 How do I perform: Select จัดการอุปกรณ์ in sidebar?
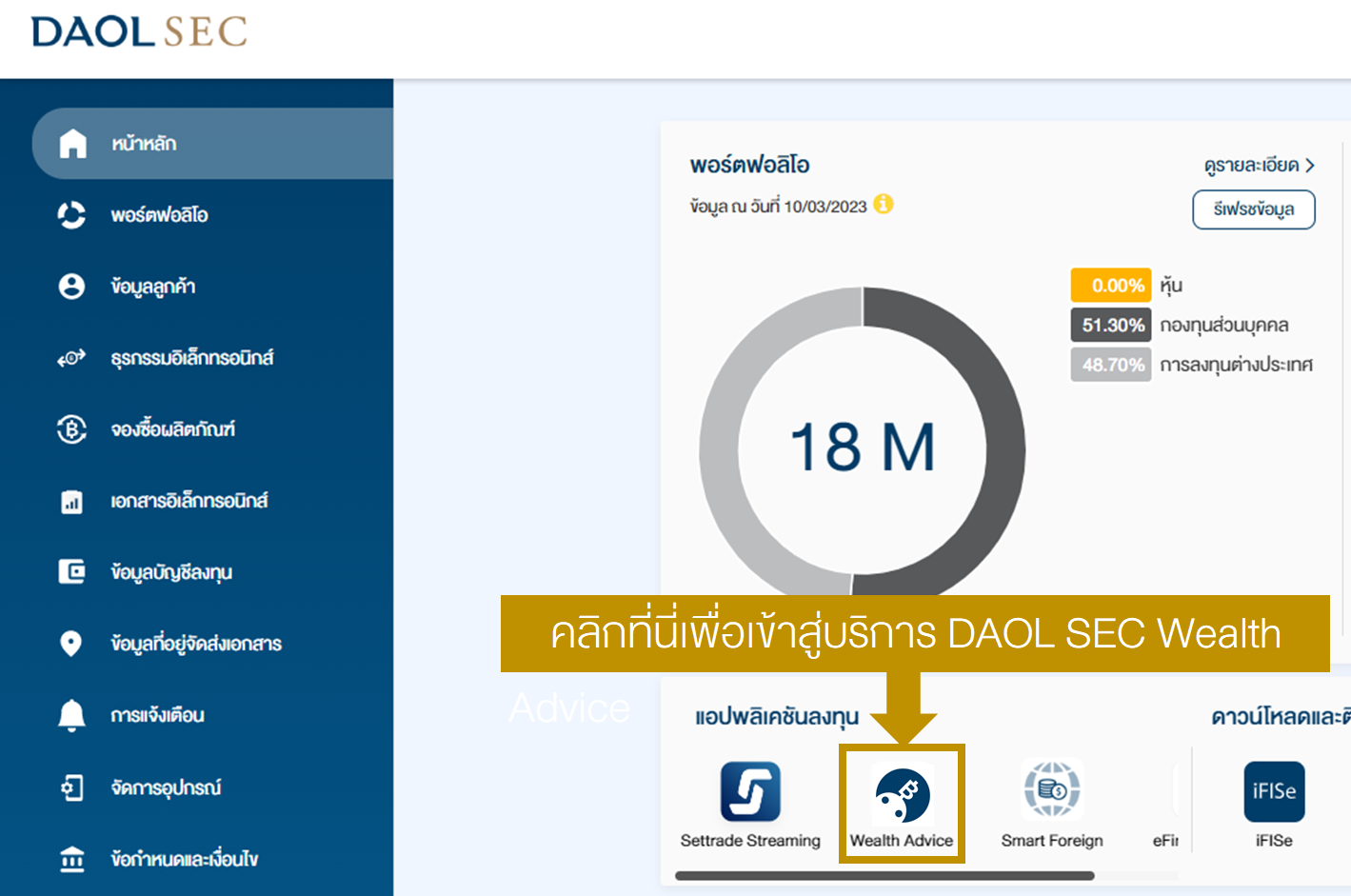[166, 787]
